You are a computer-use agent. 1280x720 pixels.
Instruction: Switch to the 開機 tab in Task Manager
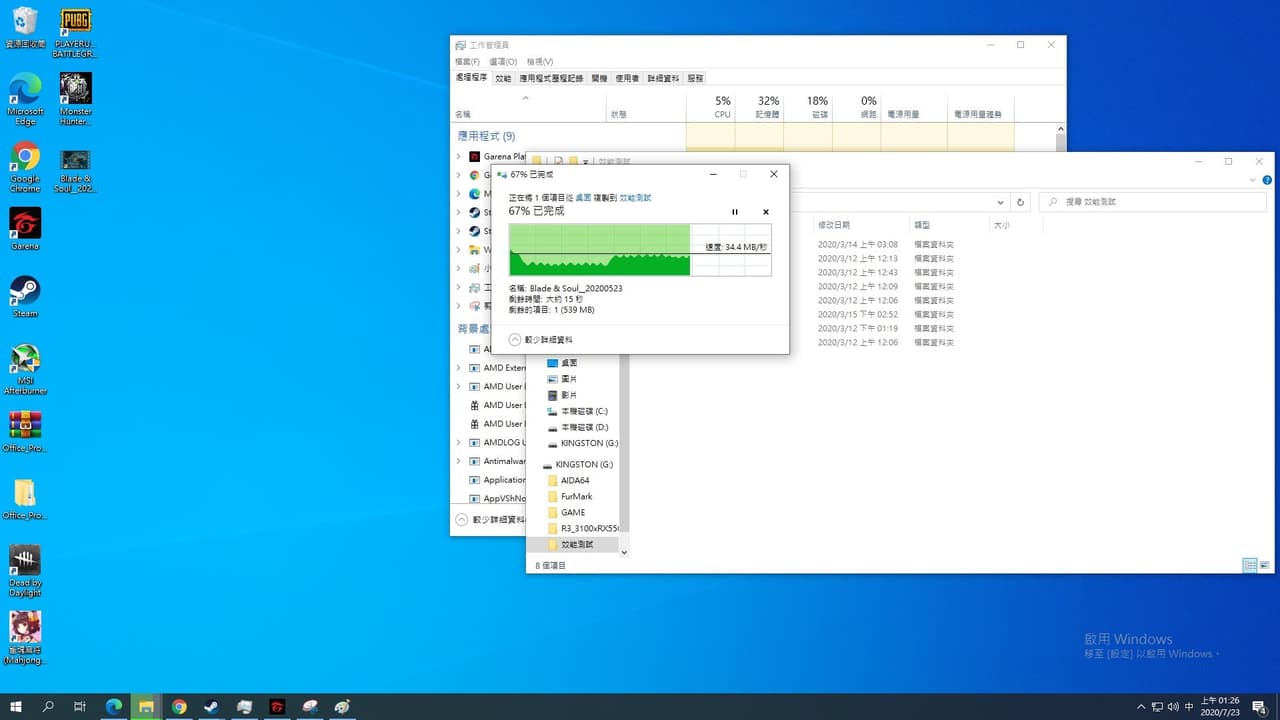coord(599,78)
